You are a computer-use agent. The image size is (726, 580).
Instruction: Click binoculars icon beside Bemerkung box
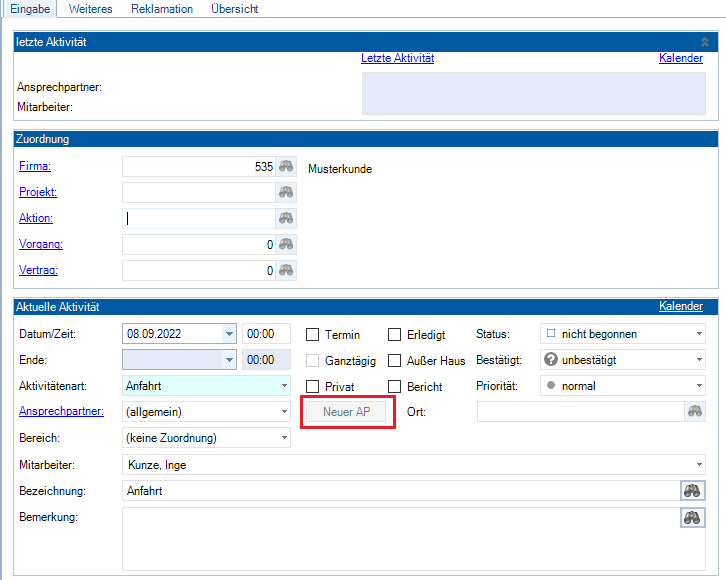[x=692, y=517]
